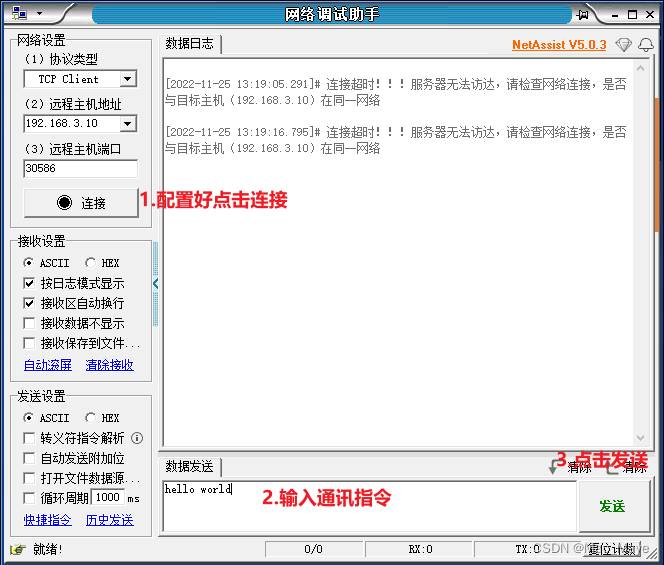The height and width of the screenshot is (565, 664).
Task: Click the status bar ready icon
Action: [17, 550]
